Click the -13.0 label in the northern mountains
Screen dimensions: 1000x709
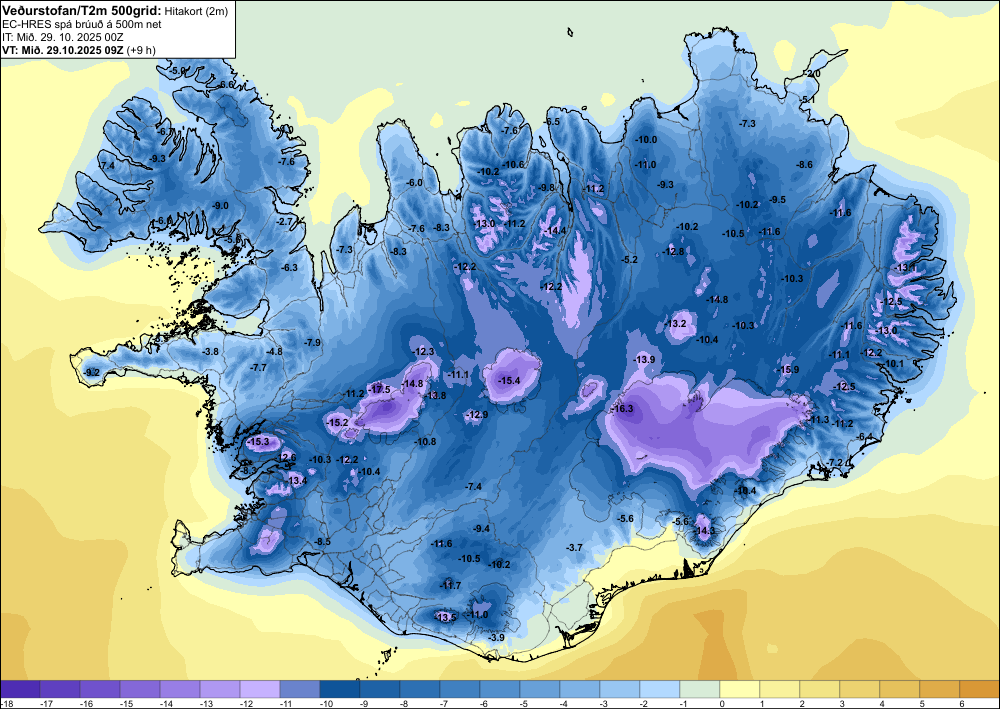485,223
